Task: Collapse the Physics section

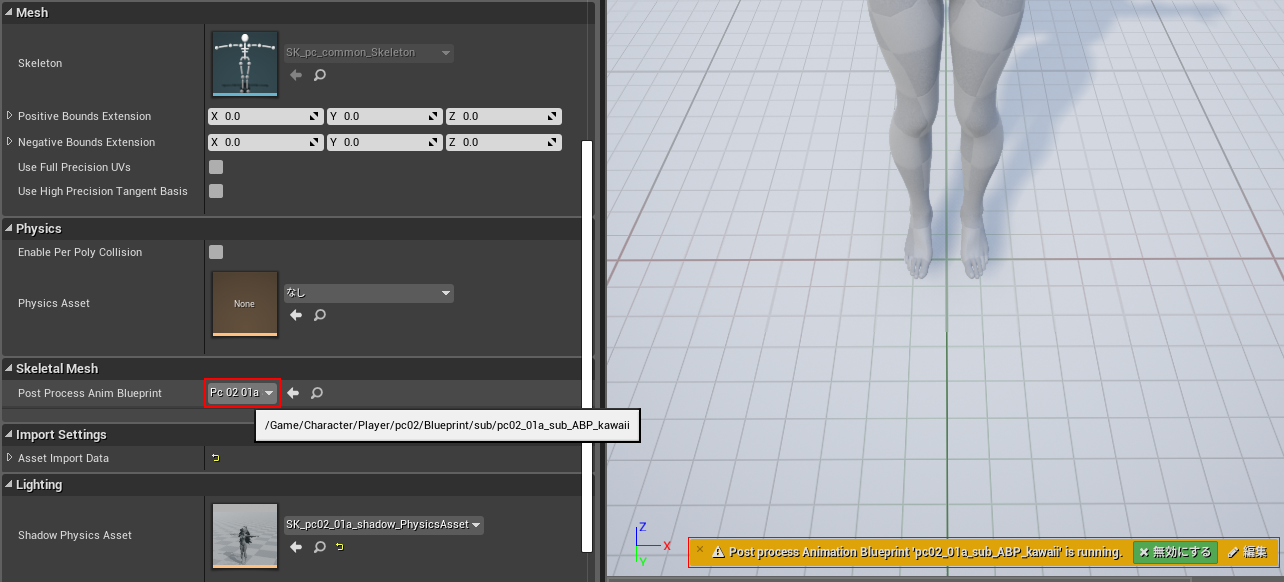Action: pyautogui.click(x=9, y=228)
